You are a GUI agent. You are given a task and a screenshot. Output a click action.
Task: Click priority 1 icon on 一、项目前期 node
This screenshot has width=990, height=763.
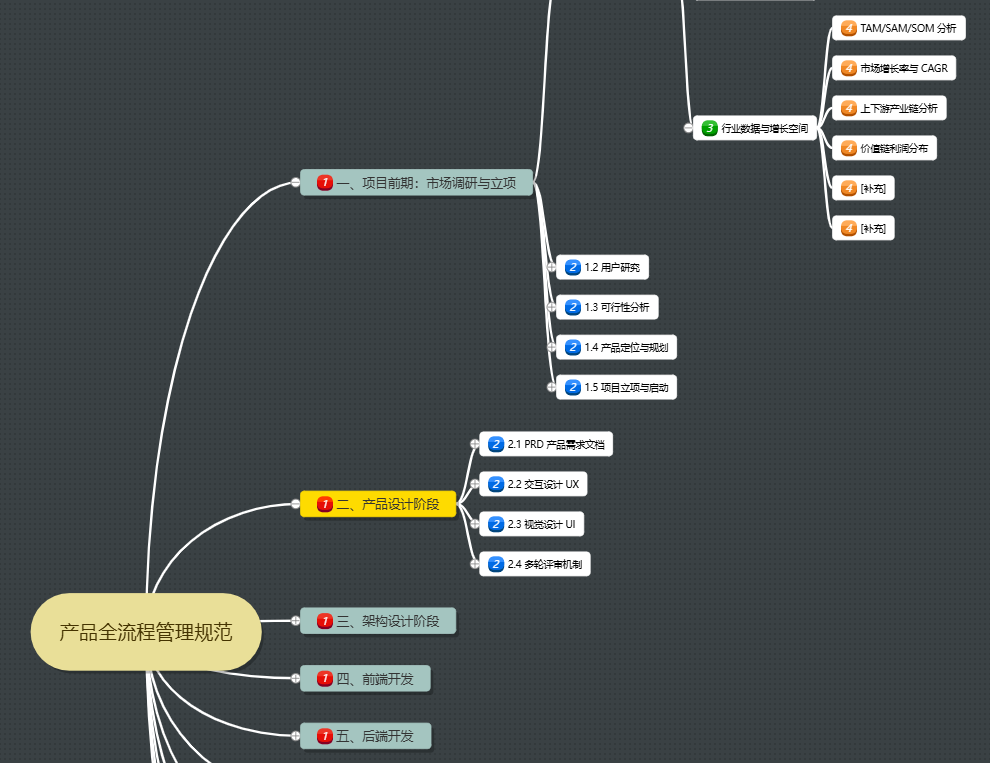coord(325,183)
